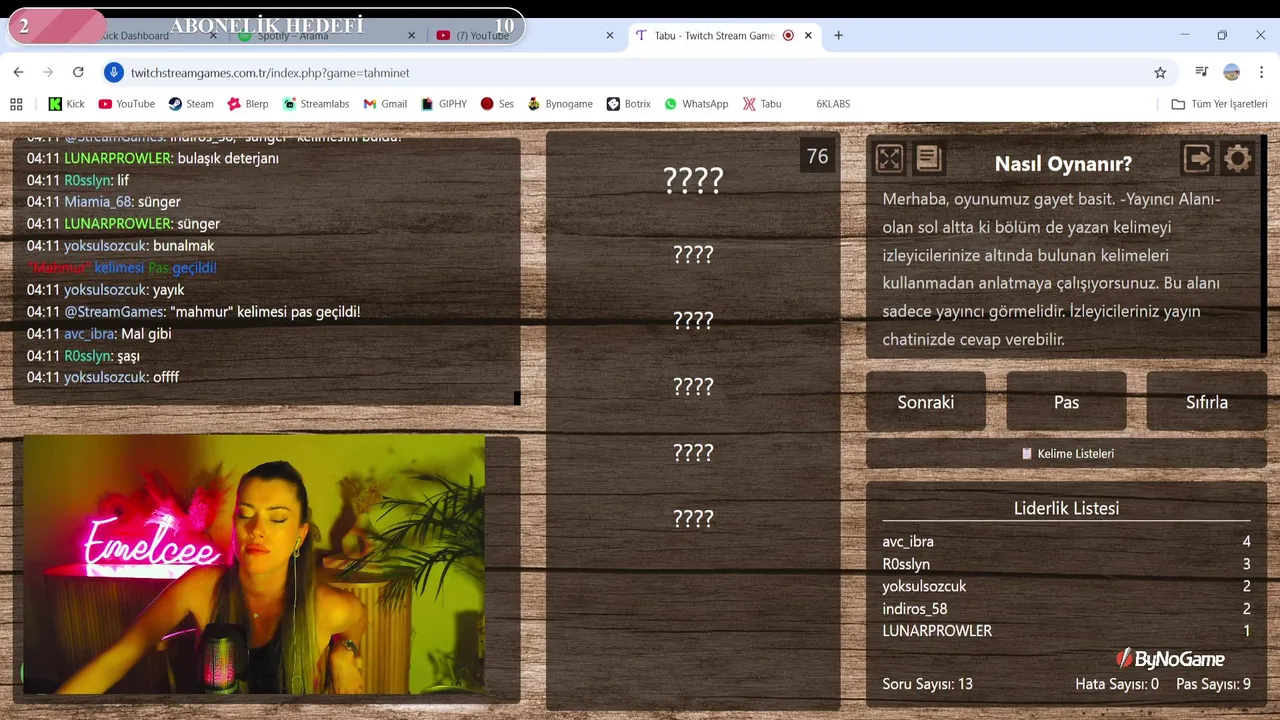Viewport: 1280px width, 720px height.
Task: Select yoksulsozcuk in Liderlik Listesi
Action: [924, 586]
